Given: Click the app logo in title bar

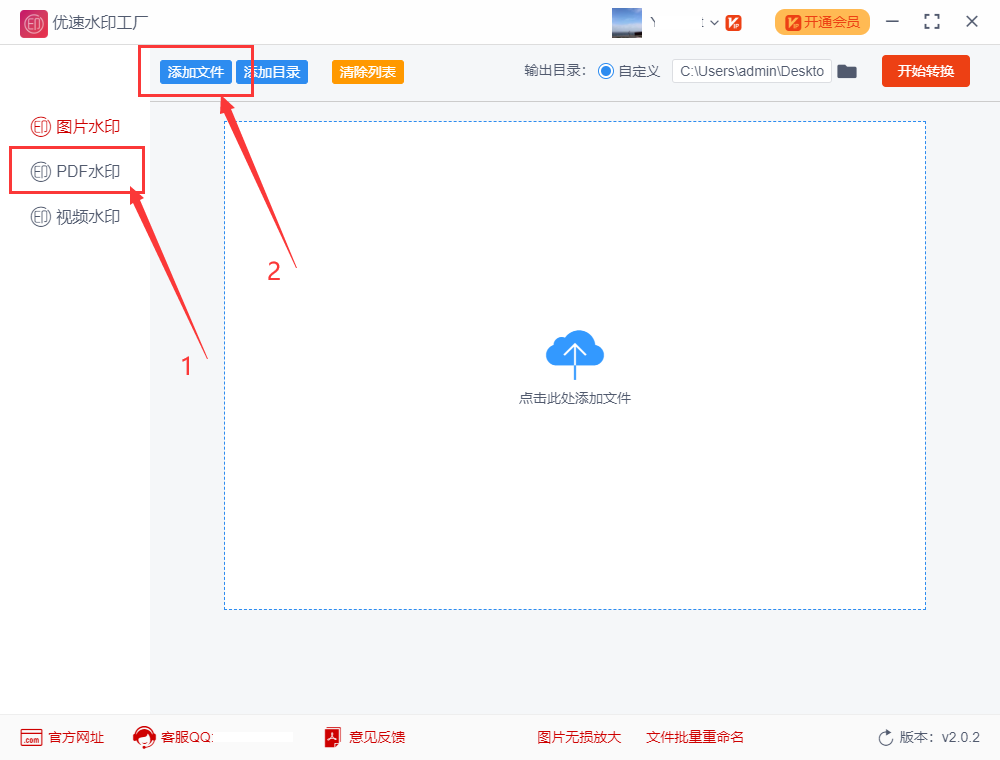Looking at the screenshot, I should click(34, 24).
